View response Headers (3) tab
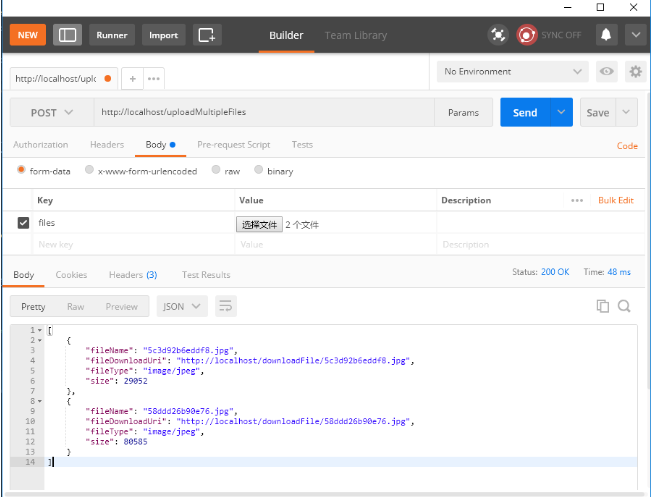Screen dimensions: 651x497 tap(133, 275)
